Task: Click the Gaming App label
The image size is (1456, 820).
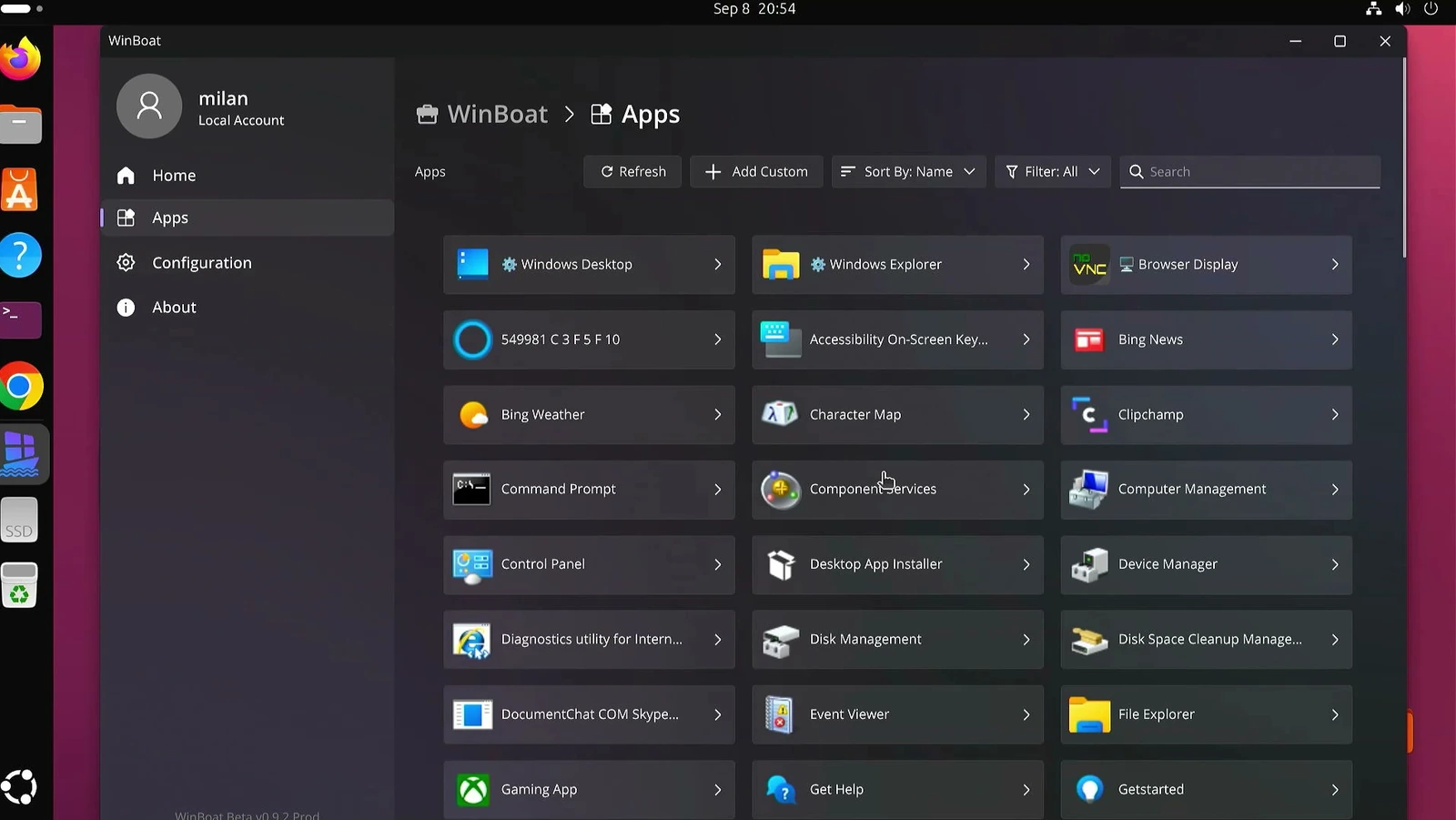Action: coord(539,790)
